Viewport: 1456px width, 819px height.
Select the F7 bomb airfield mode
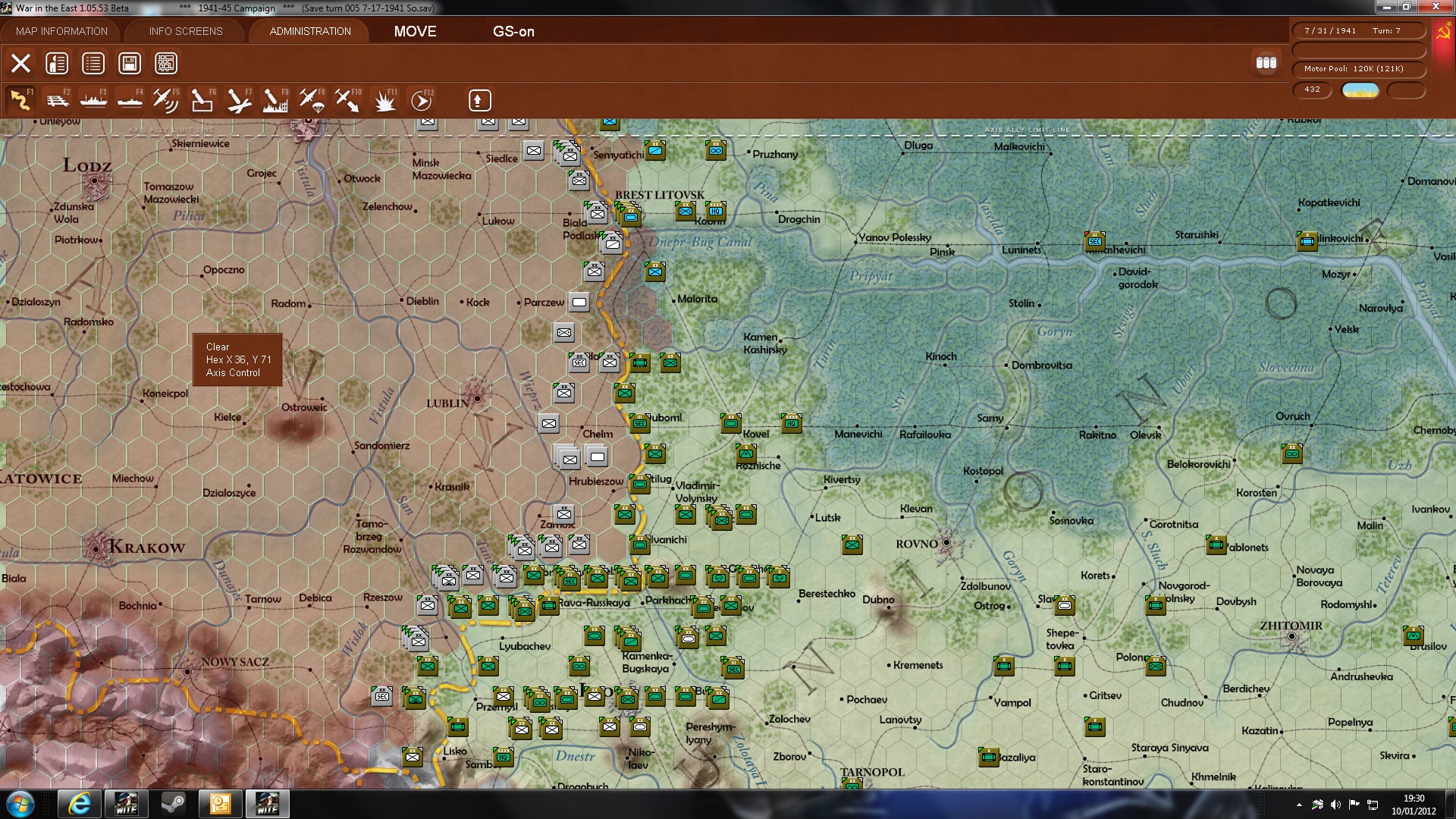tap(239, 100)
